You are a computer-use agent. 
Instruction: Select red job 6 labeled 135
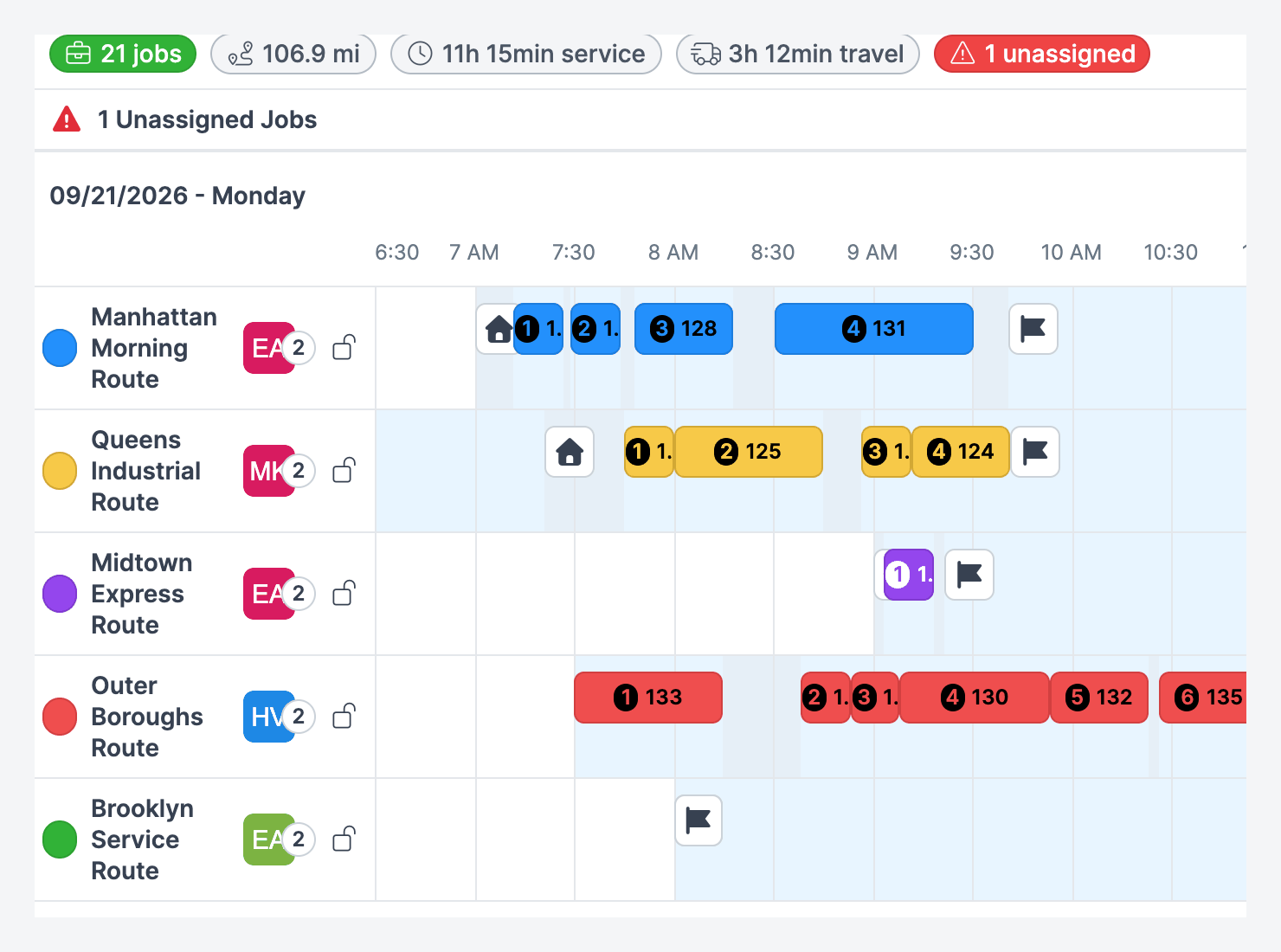point(1203,698)
